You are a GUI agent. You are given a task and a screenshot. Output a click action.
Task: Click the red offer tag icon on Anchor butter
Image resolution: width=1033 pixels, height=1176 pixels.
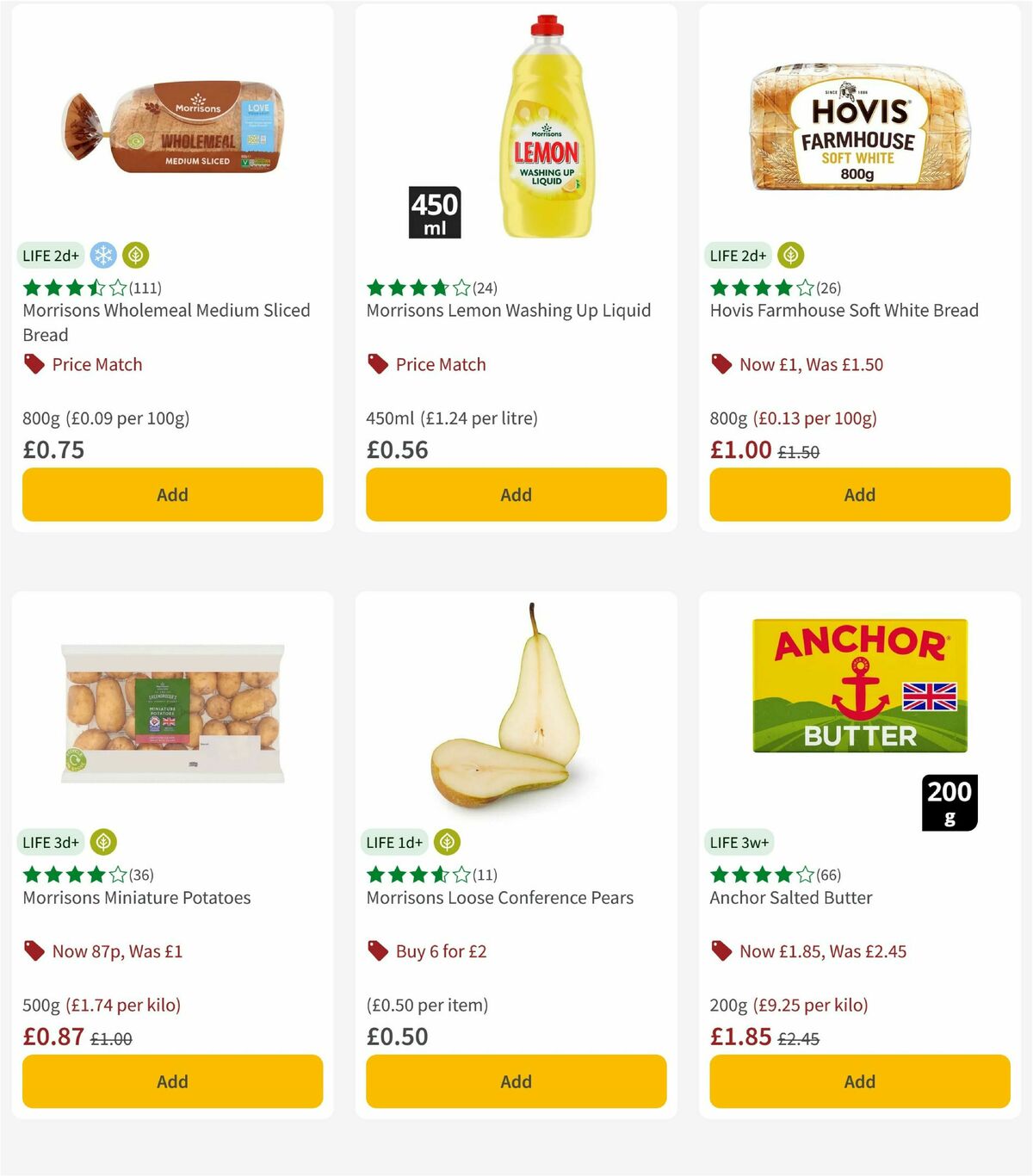721,950
